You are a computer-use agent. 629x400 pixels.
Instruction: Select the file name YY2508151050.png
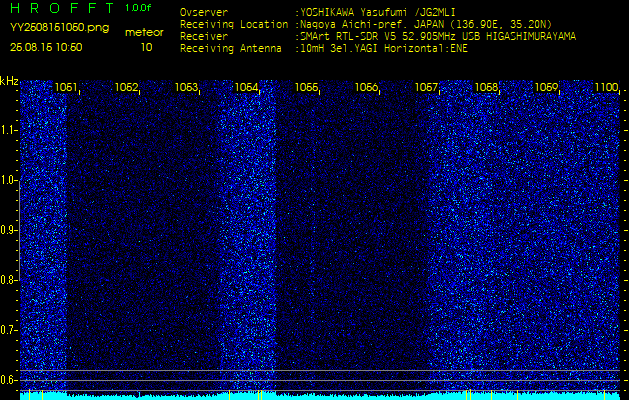tap(59, 28)
